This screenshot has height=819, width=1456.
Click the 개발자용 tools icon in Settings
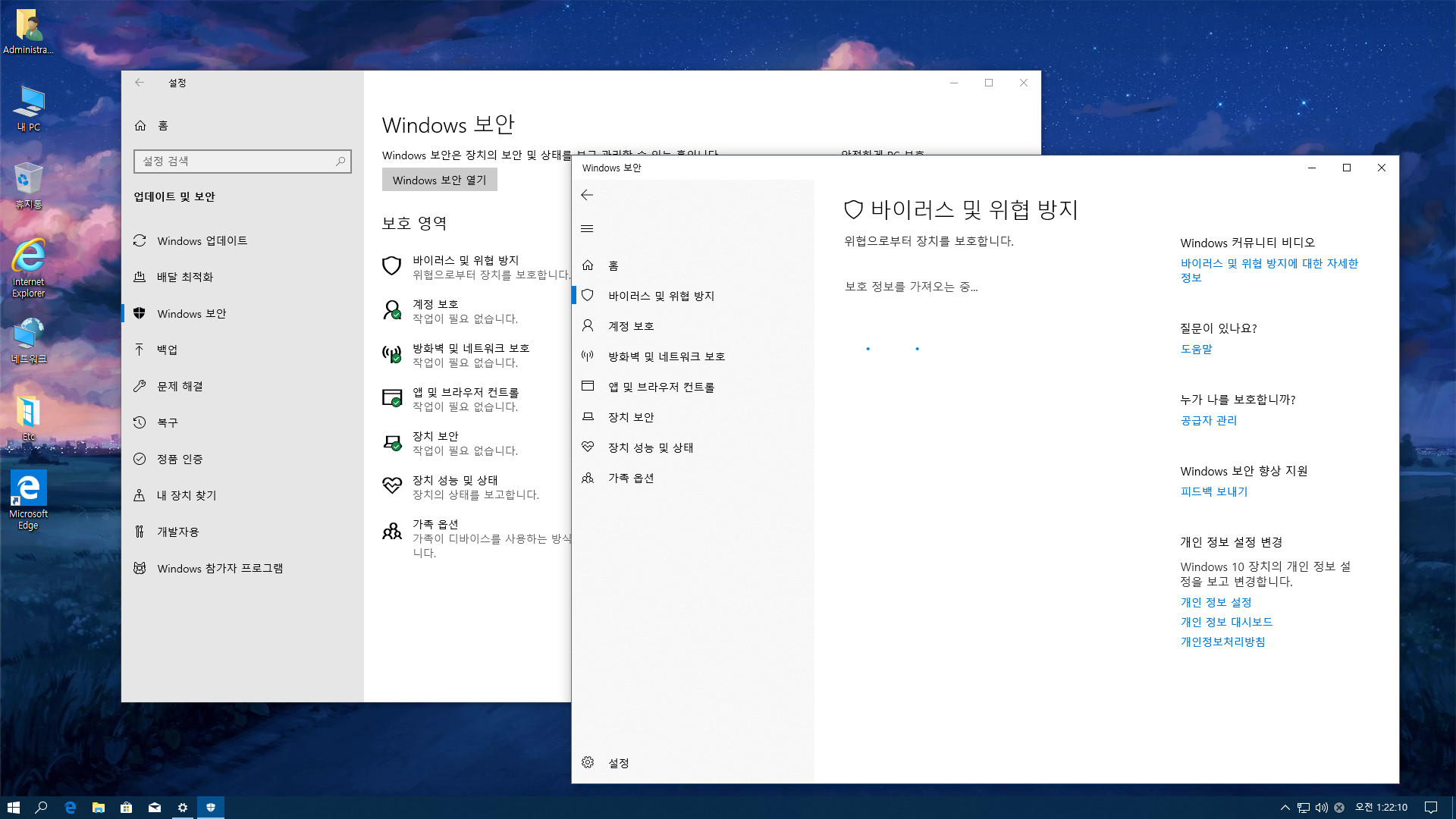[140, 532]
